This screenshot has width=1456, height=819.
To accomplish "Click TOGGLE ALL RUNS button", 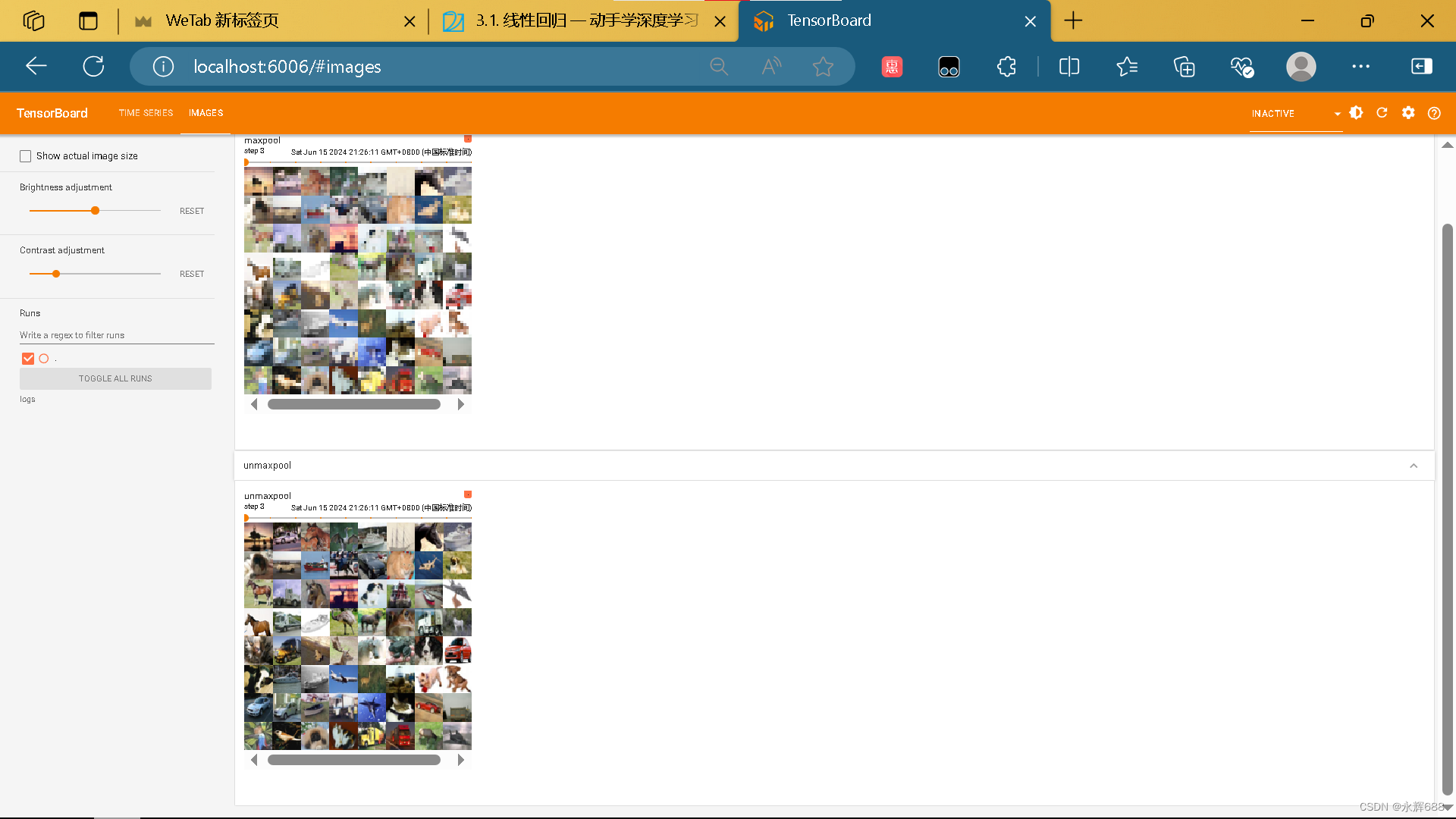I will click(115, 378).
